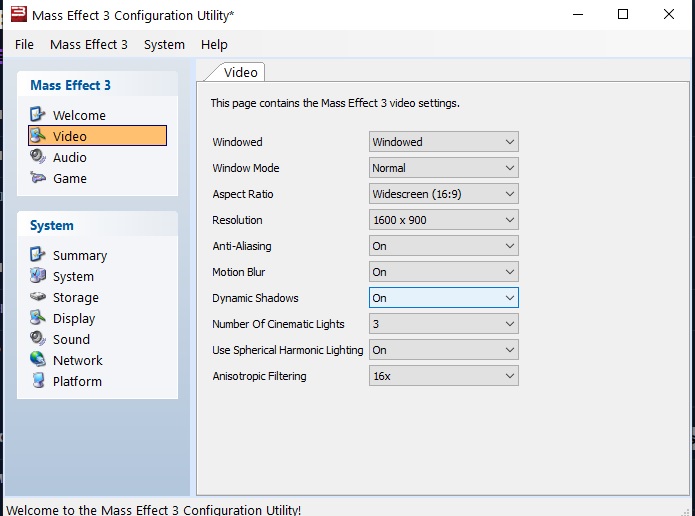695x516 pixels.
Task: Click the Resolution label
Action: pos(237,220)
